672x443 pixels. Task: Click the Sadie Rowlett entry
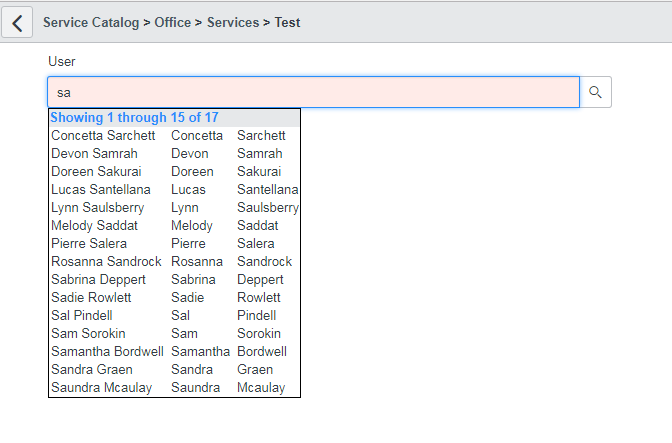pyautogui.click(x=91, y=298)
